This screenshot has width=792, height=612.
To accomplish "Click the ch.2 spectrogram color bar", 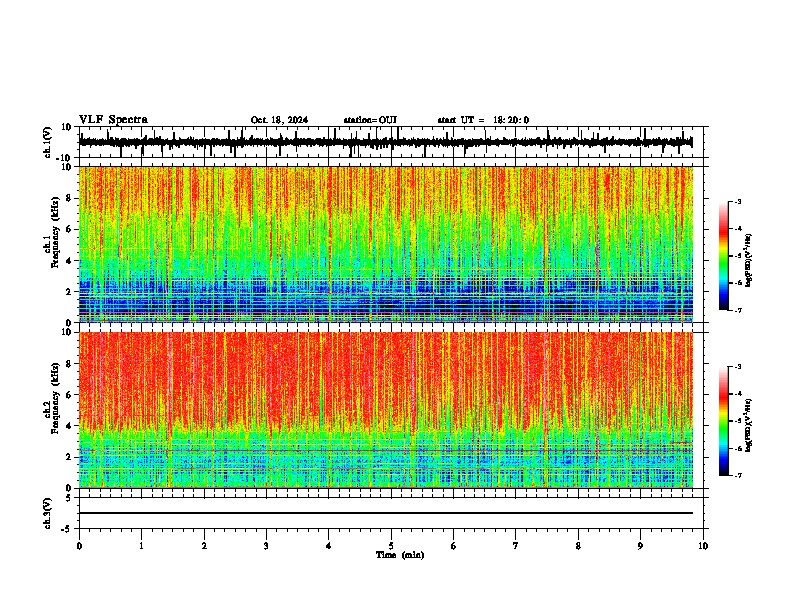I will click(x=724, y=421).
